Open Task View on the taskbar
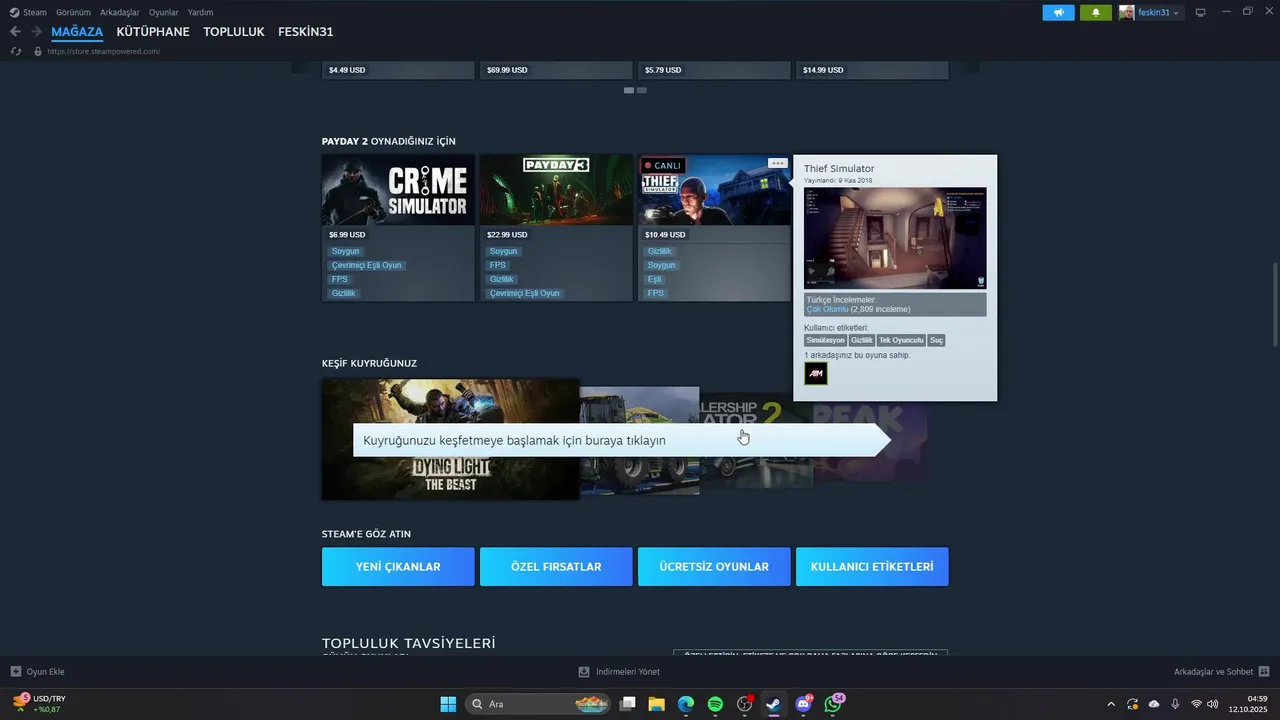 coord(627,704)
